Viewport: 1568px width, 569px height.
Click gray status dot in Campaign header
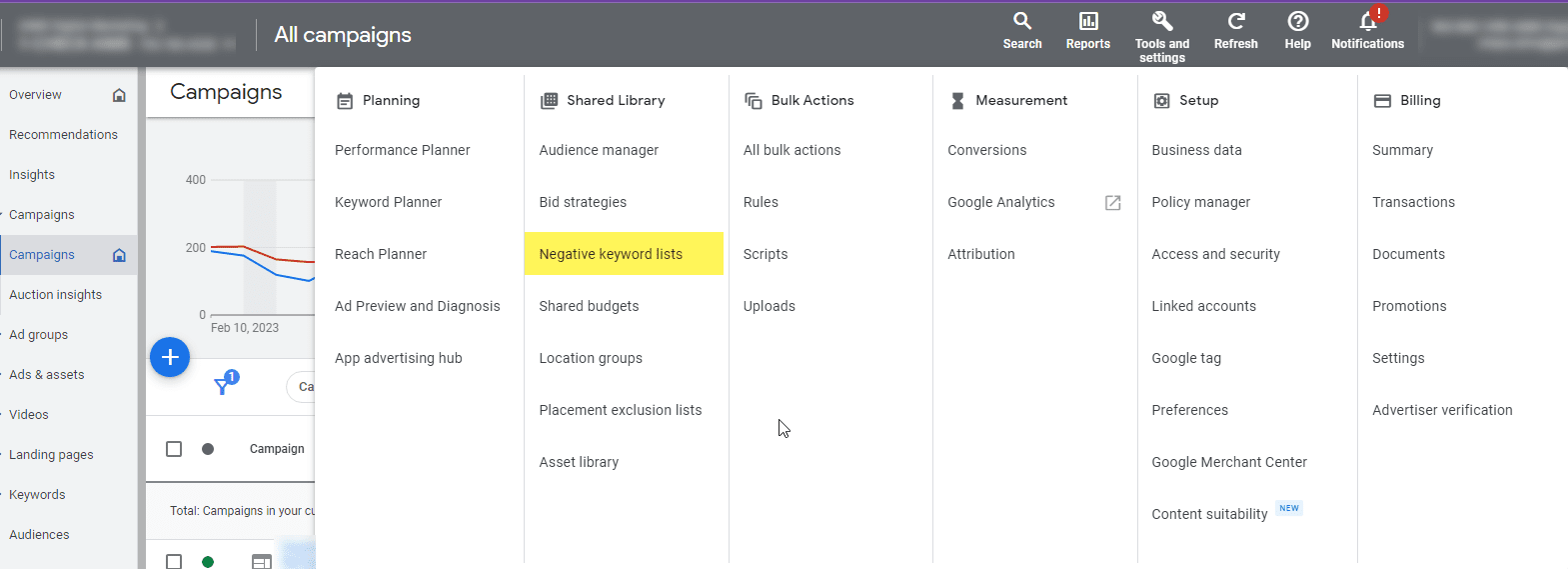(208, 449)
